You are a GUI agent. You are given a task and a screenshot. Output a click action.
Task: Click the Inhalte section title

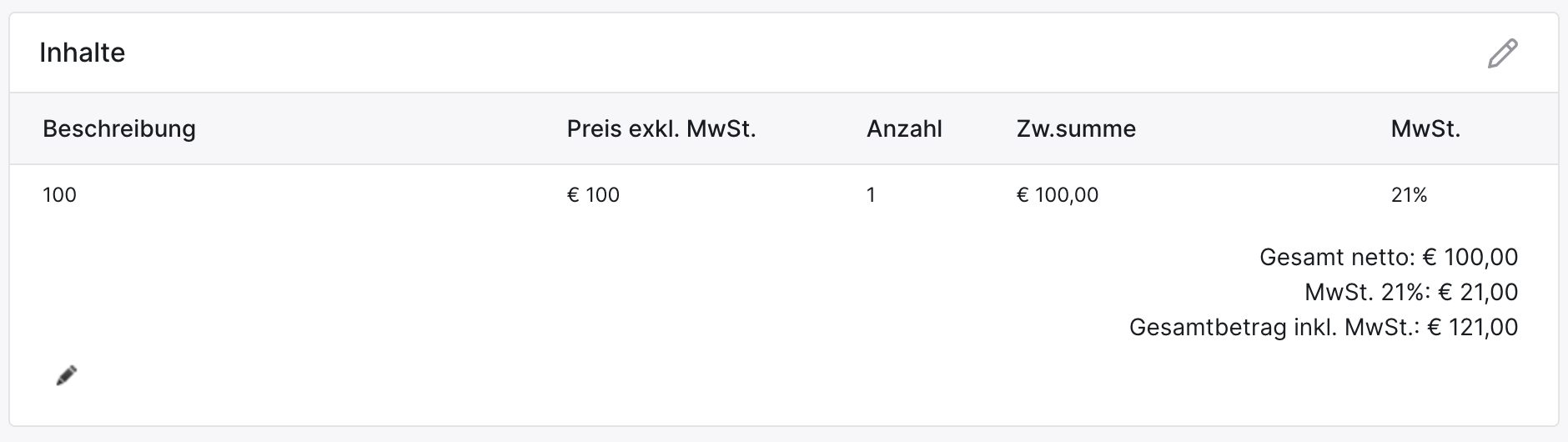[83, 53]
